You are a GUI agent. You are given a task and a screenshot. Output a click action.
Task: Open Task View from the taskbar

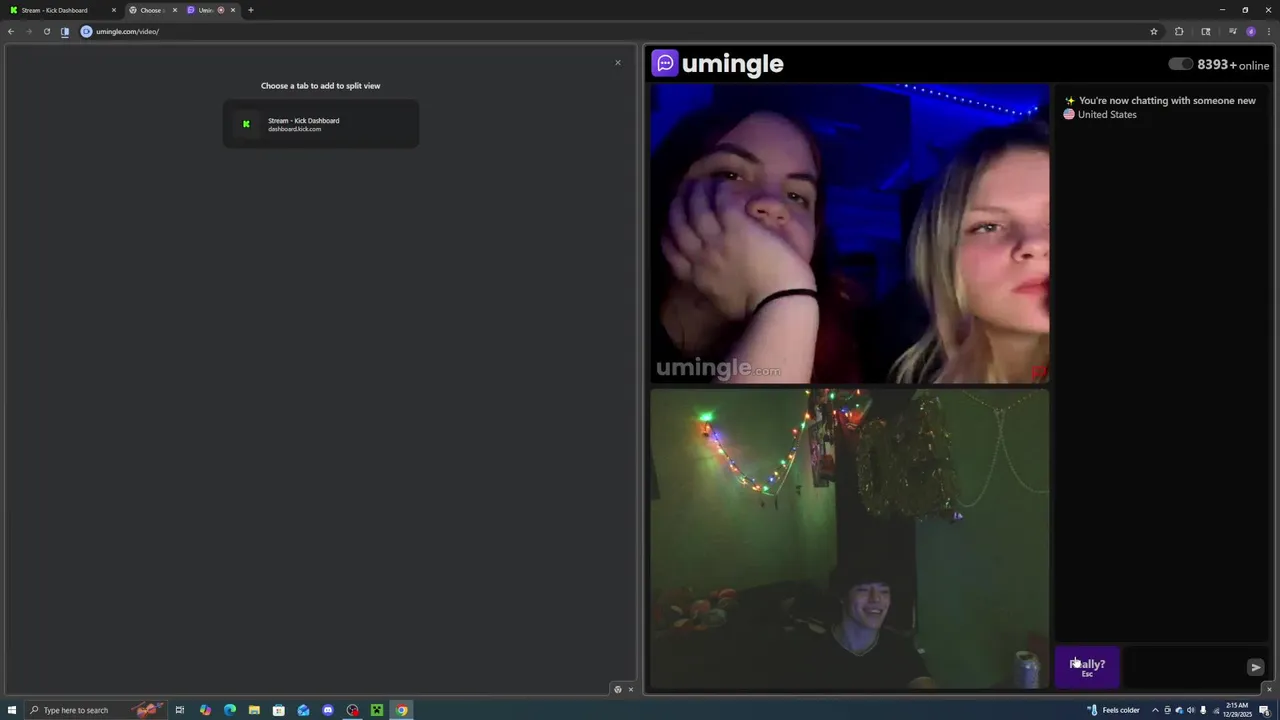(180, 710)
